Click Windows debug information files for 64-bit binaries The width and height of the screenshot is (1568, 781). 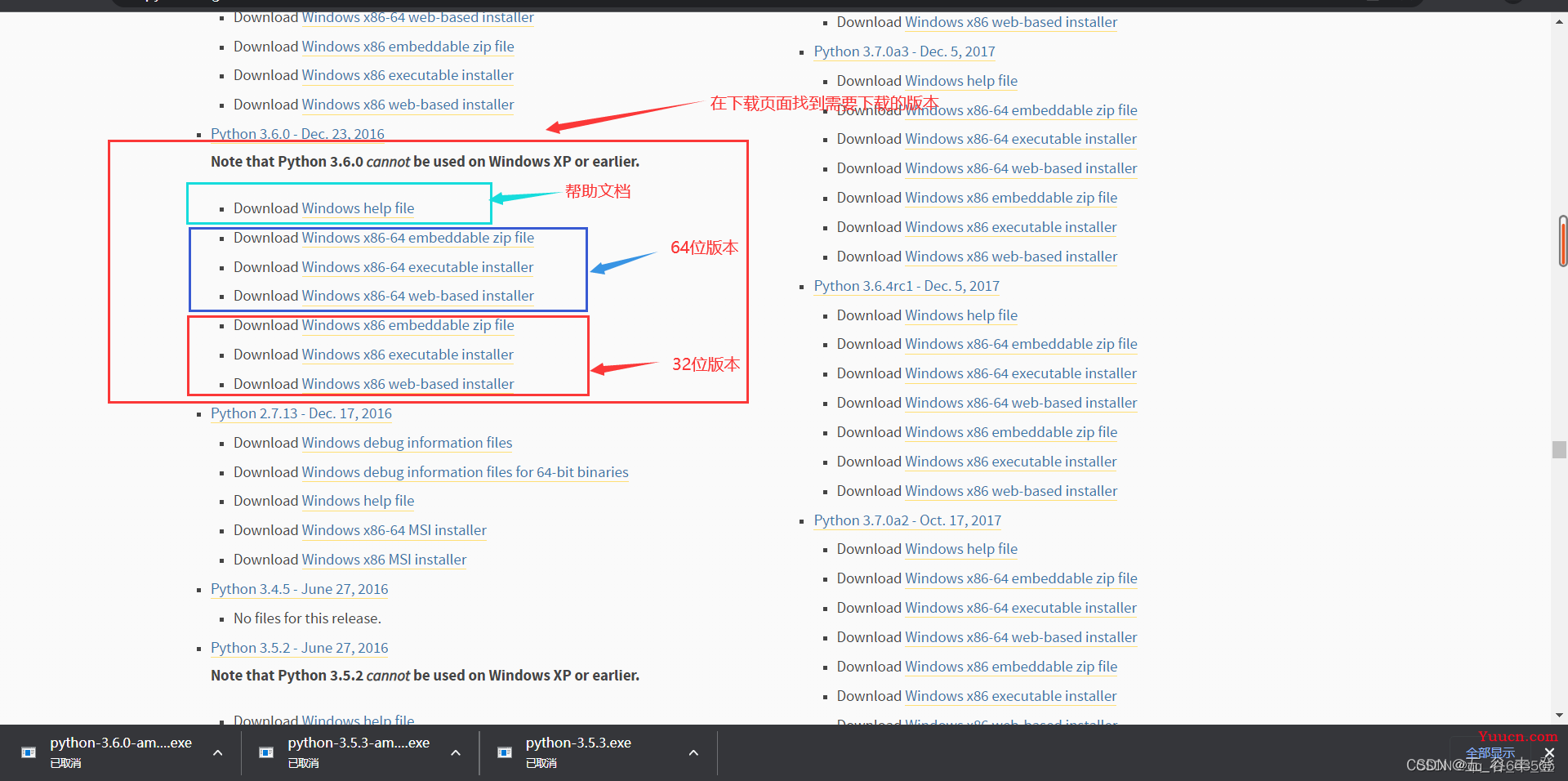pyautogui.click(x=465, y=472)
